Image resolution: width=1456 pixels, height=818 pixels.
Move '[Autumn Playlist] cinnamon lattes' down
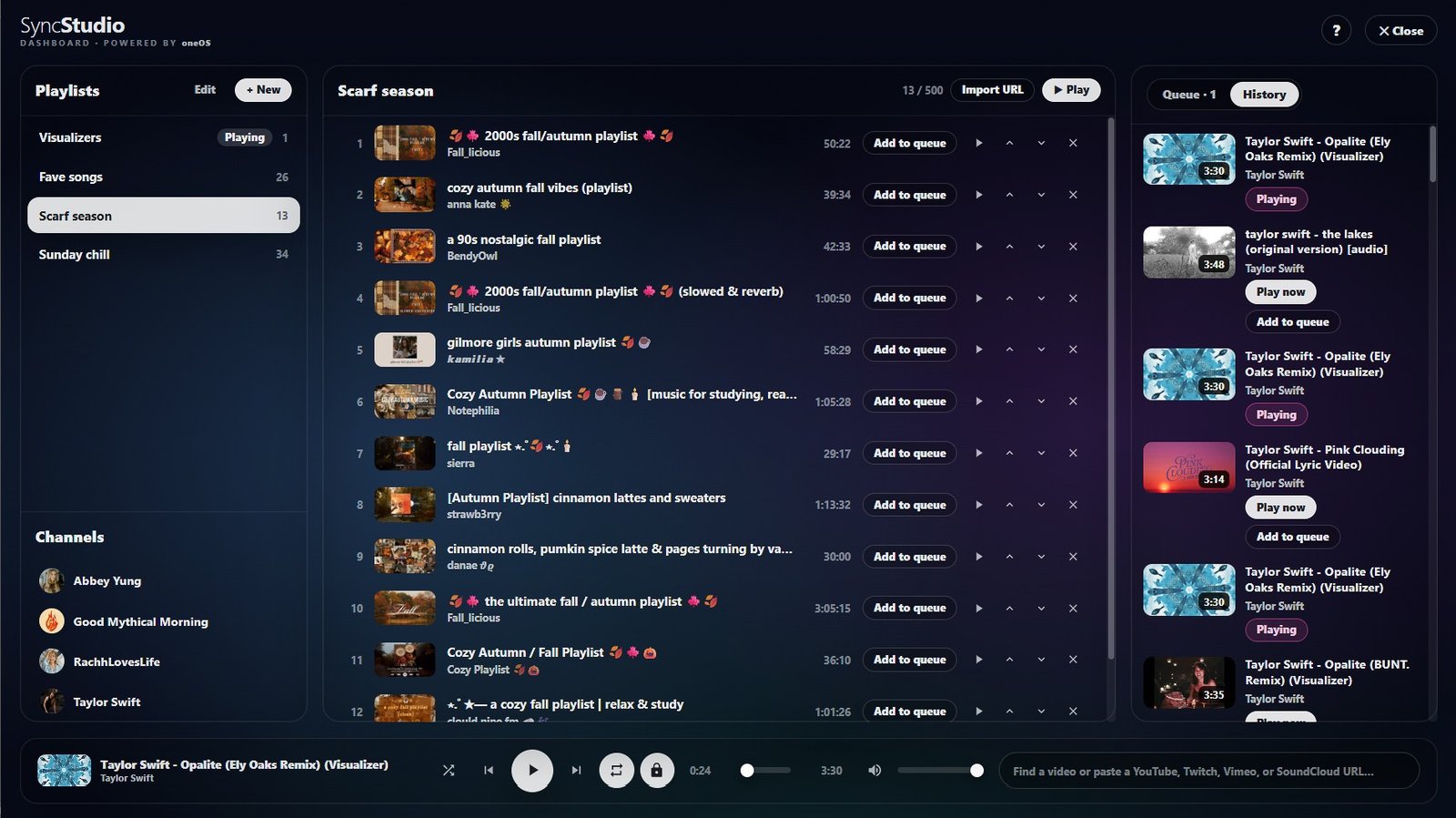pos(1041,505)
